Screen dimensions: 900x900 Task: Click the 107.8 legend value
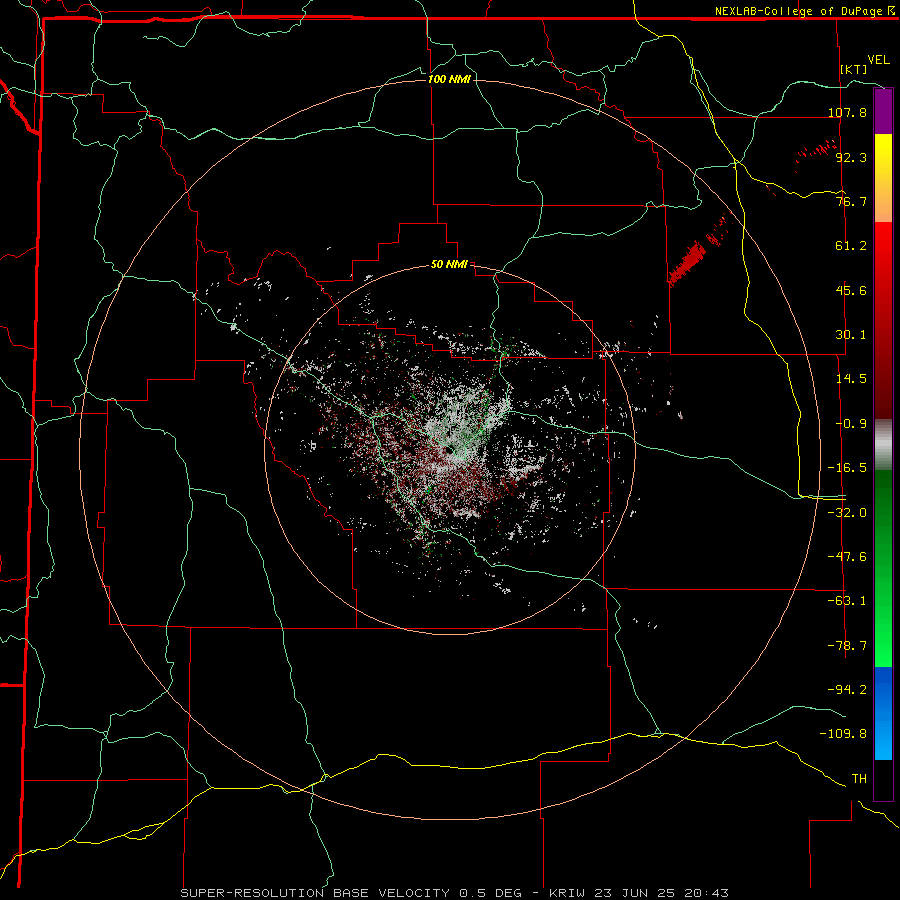847,112
